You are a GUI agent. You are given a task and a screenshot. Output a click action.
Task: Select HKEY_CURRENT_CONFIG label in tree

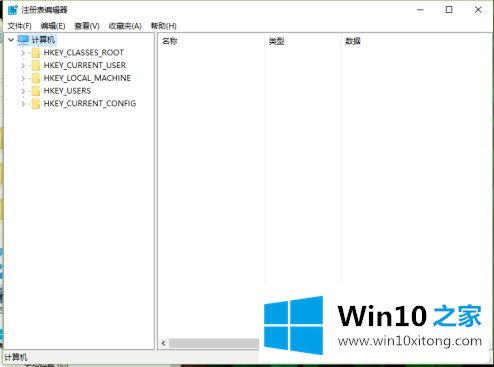(x=90, y=104)
